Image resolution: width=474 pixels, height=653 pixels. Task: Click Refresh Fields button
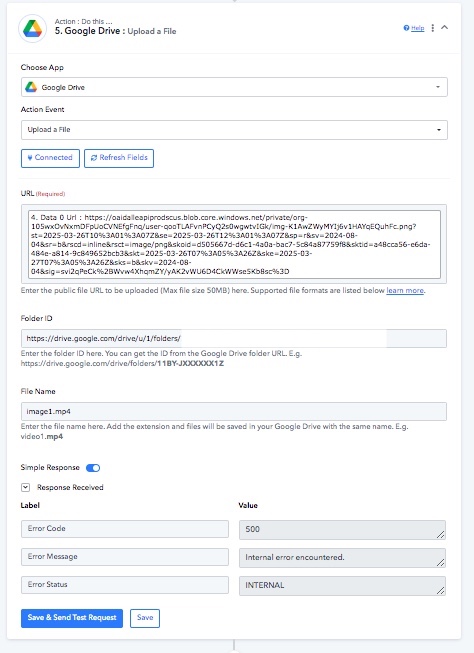[119, 158]
